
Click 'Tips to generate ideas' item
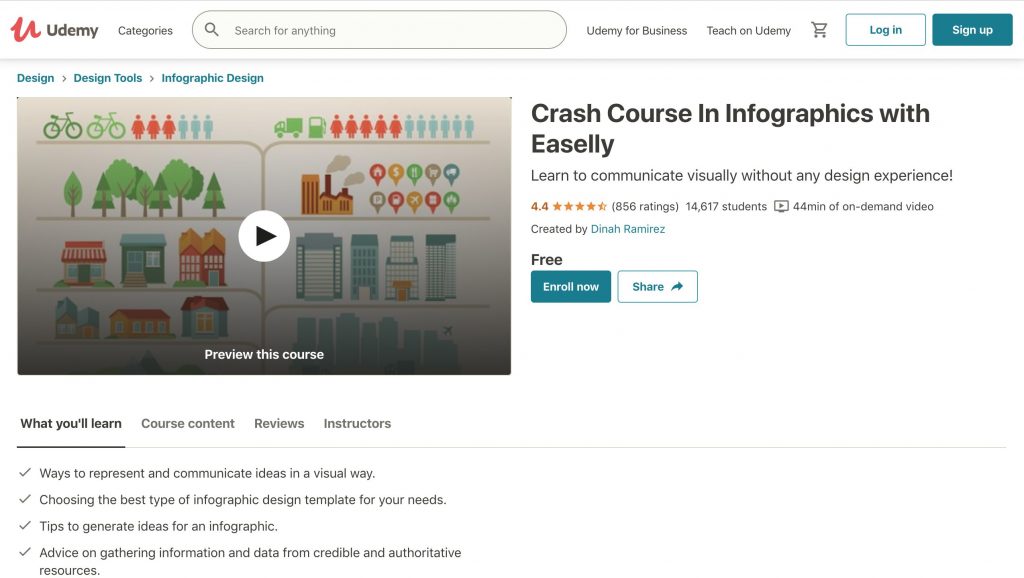(158, 526)
